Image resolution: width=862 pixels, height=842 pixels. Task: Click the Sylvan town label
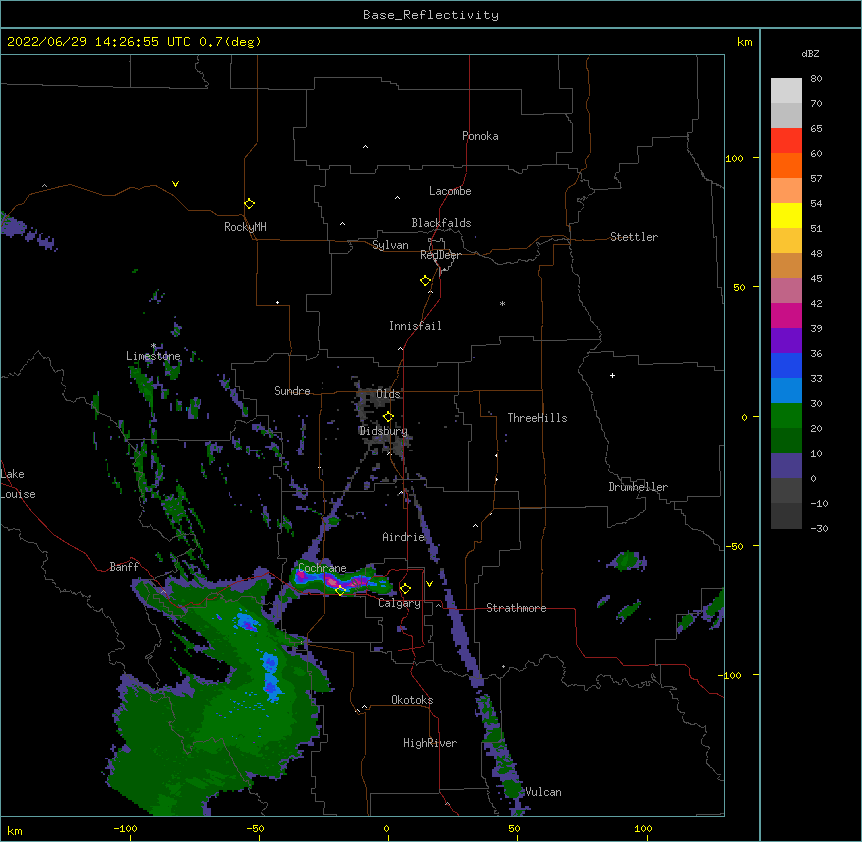tap(390, 245)
